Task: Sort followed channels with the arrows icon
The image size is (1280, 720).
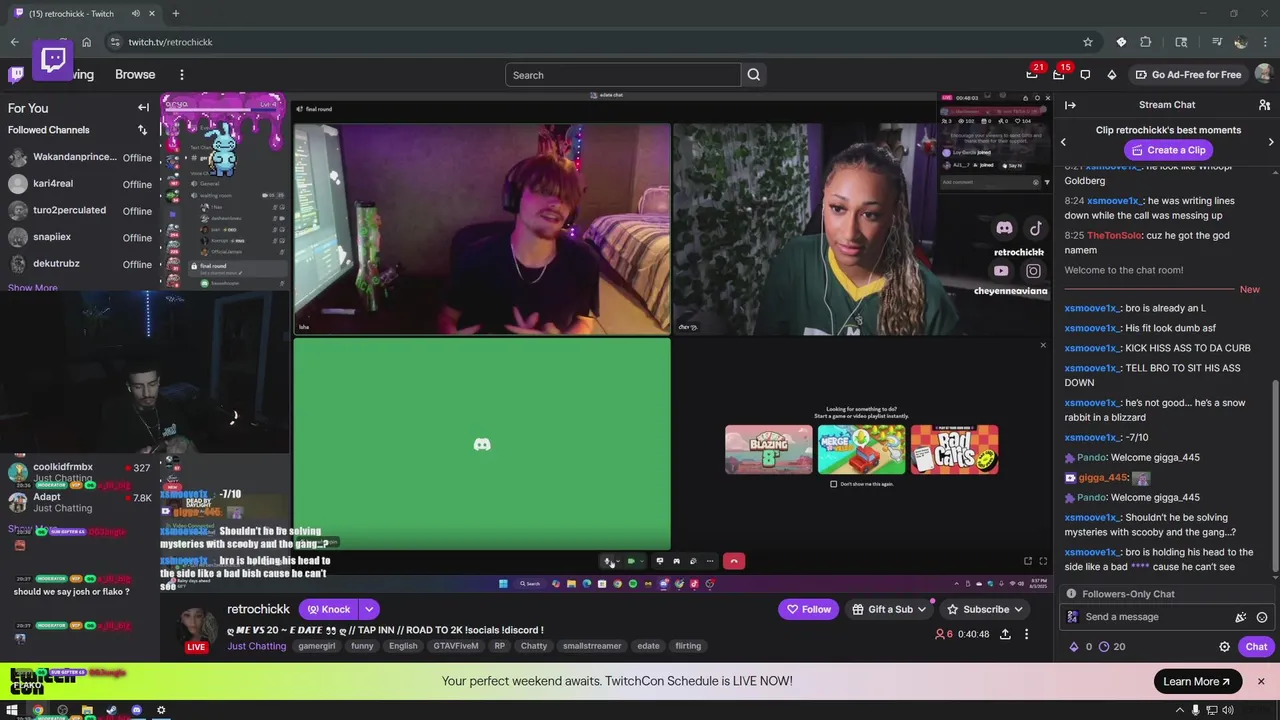Action: (x=142, y=130)
